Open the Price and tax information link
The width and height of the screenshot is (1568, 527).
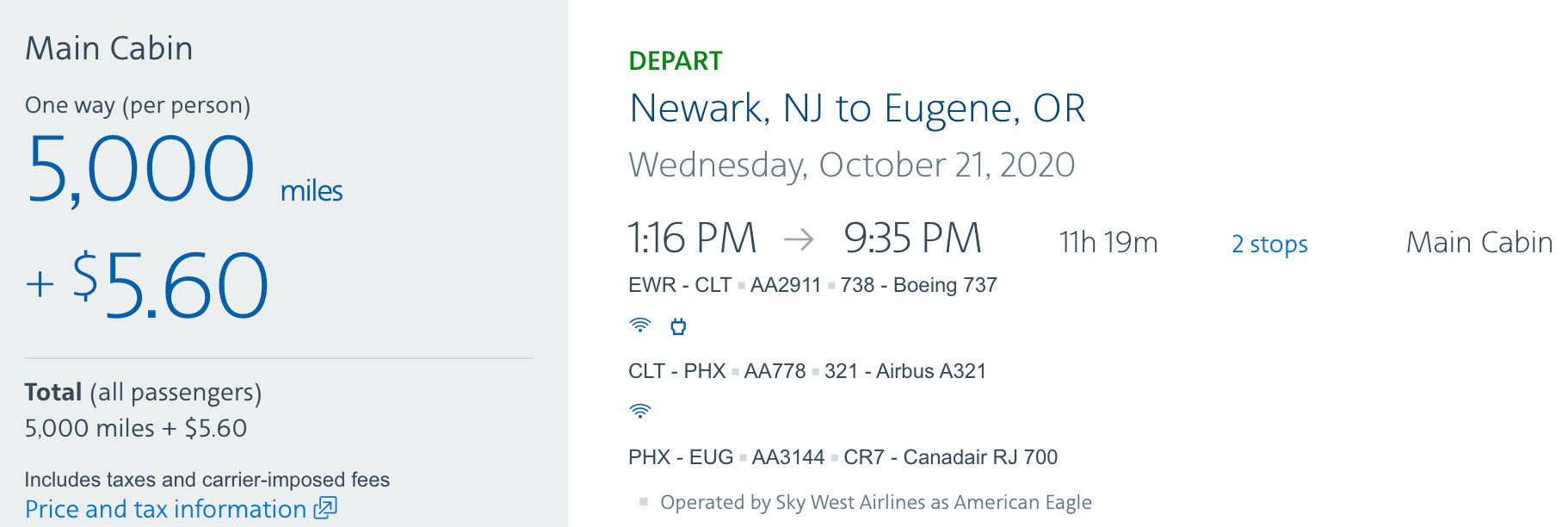coord(165,509)
